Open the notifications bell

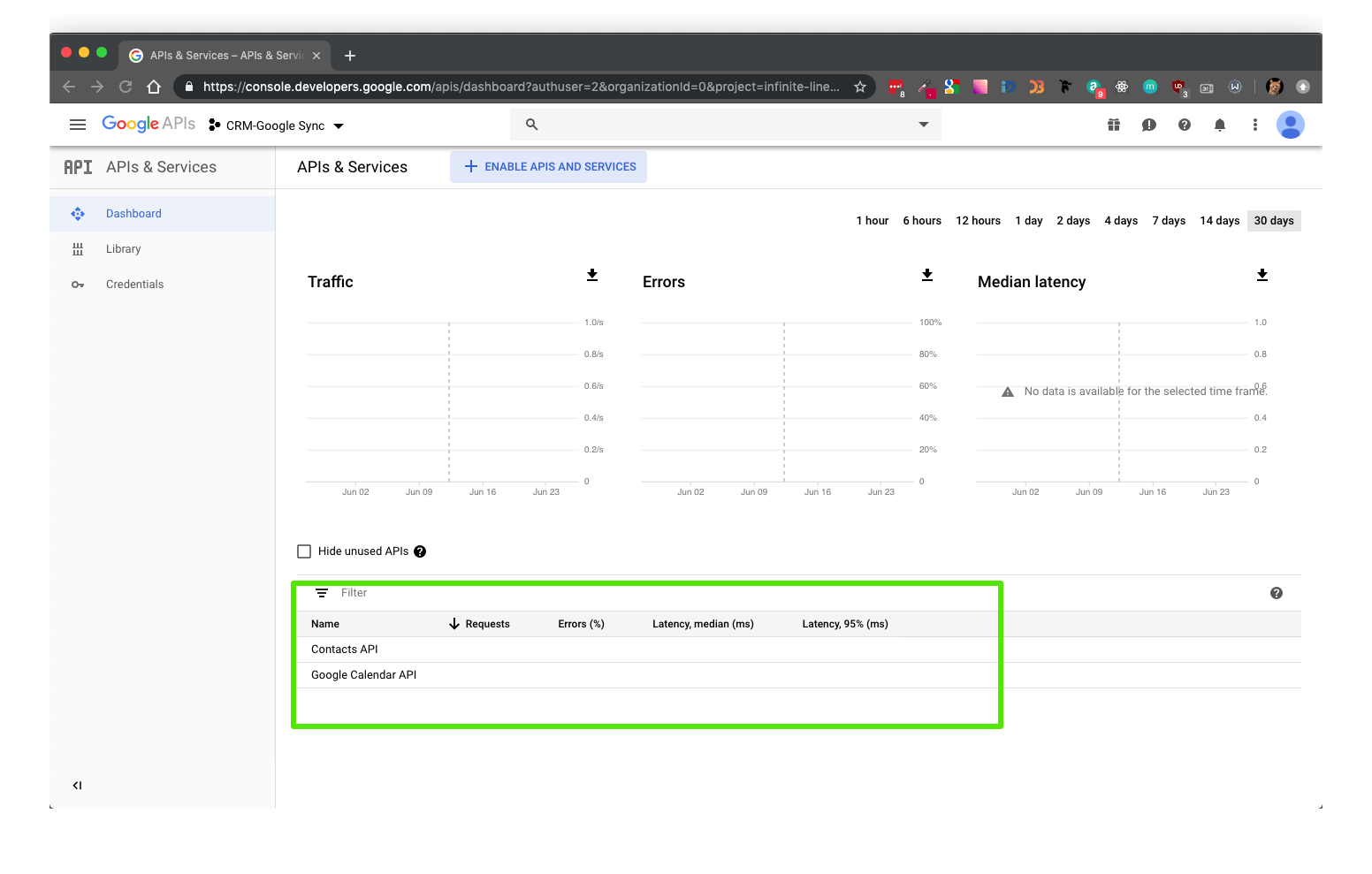(x=1220, y=125)
